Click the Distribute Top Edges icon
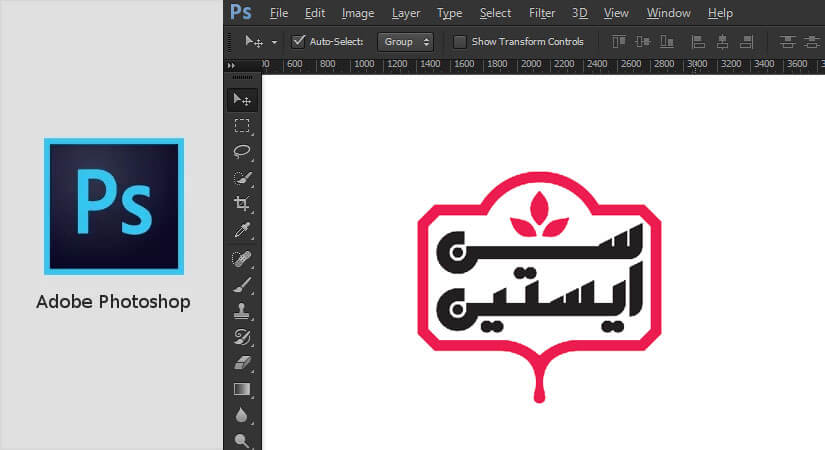 pyautogui.click(x=787, y=42)
